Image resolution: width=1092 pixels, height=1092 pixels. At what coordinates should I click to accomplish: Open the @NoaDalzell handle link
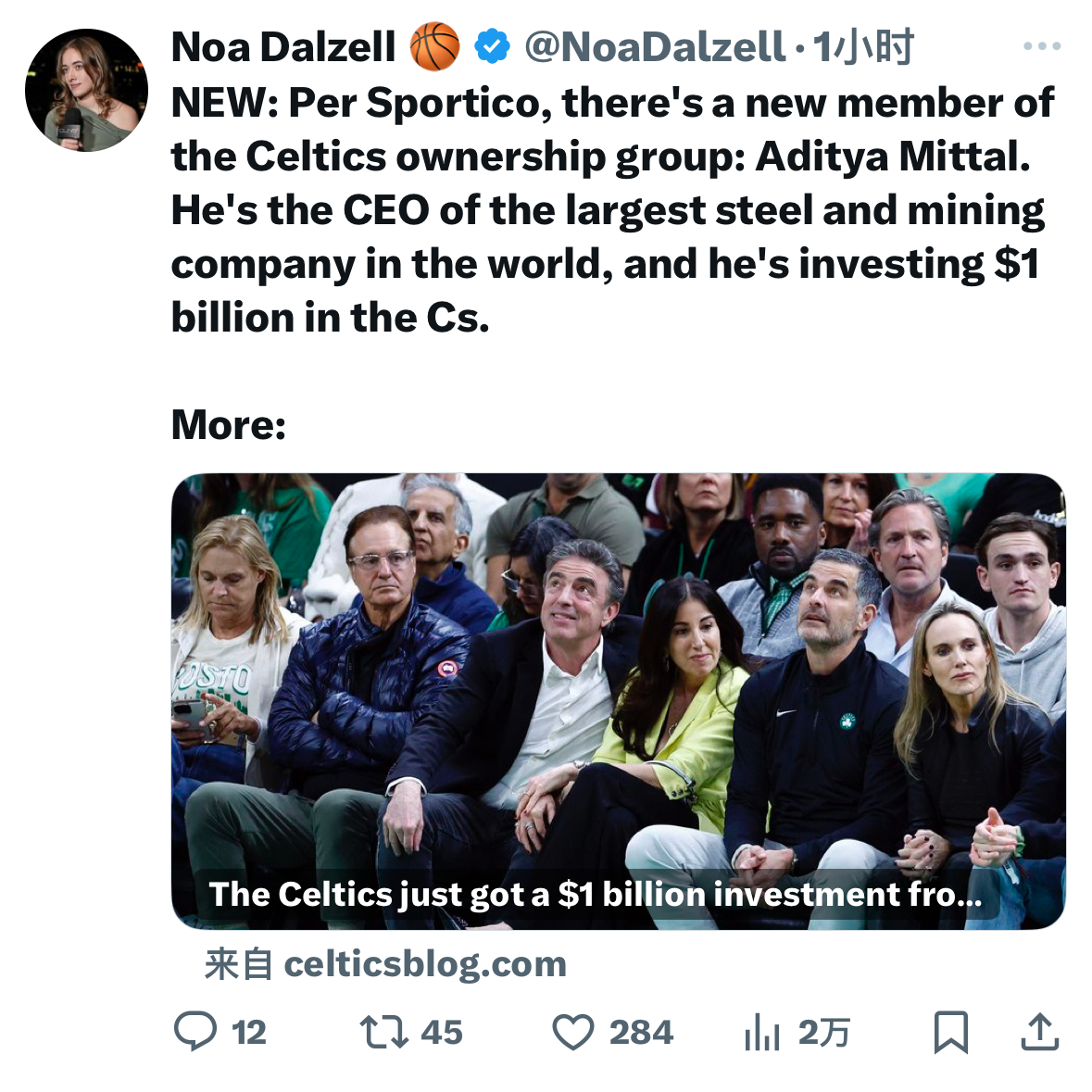click(655, 46)
